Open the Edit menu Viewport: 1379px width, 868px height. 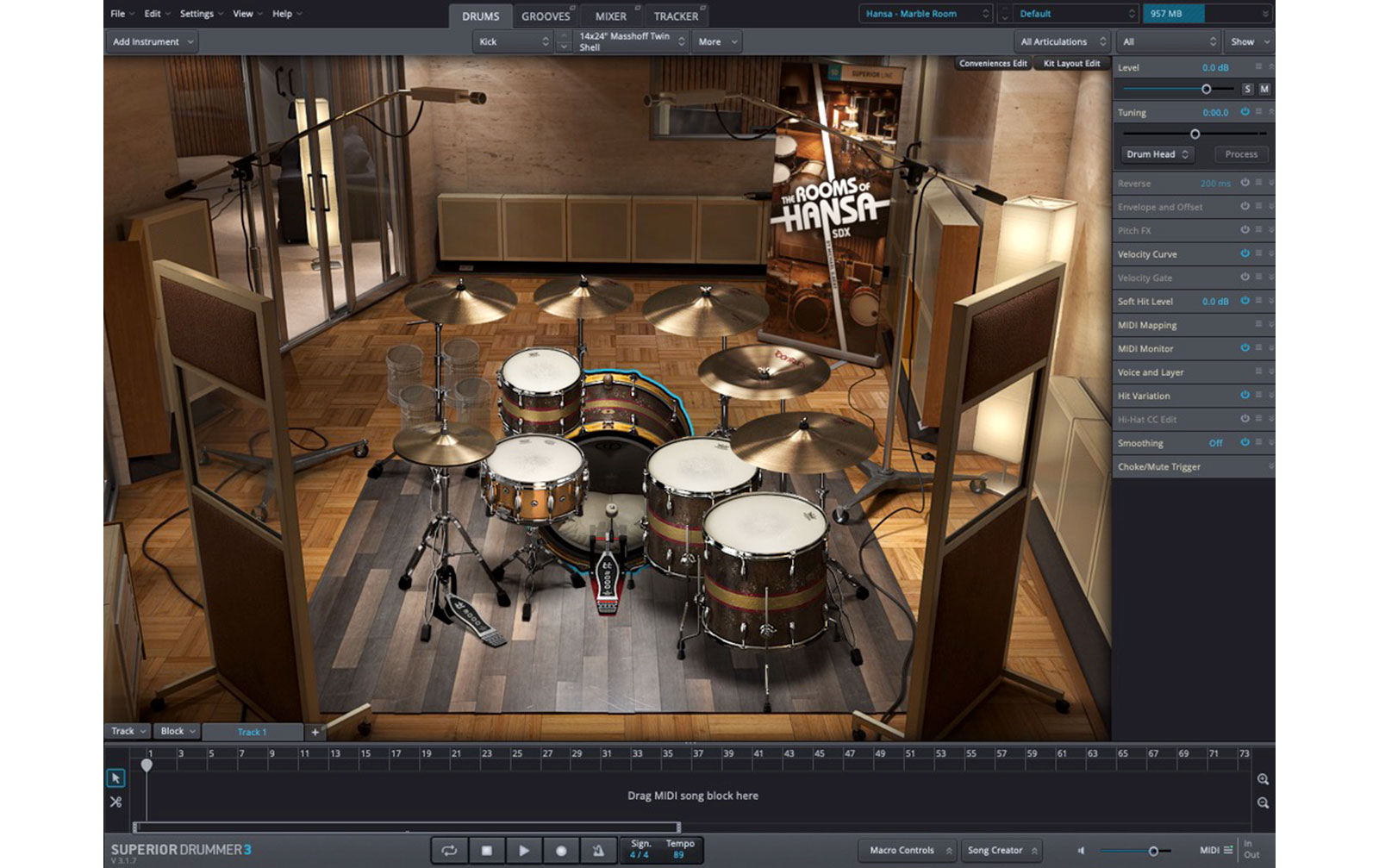coord(157,14)
